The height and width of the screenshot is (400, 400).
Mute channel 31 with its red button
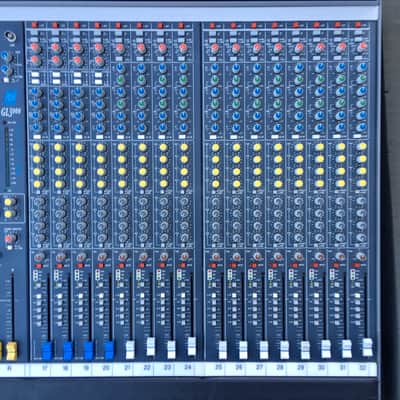pos(336,265)
